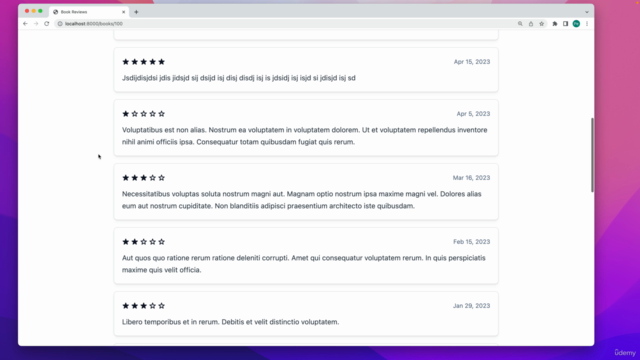Expand the tab search chevron
Viewport: 640px width, 360px height.
tap(587, 12)
